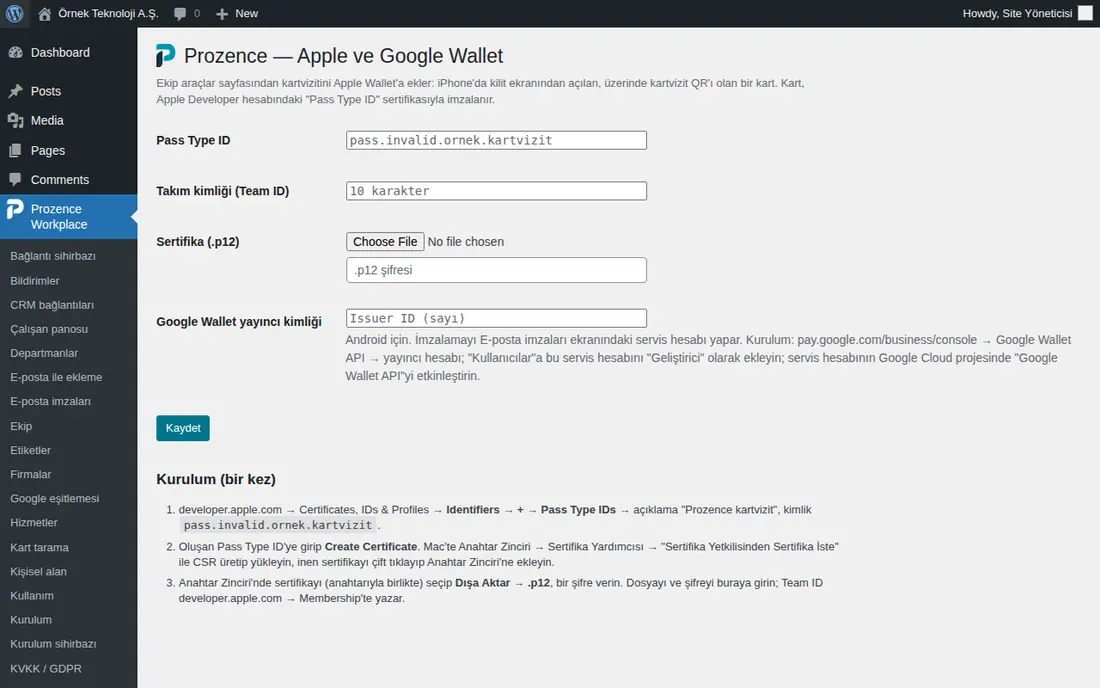Image resolution: width=1100 pixels, height=688 pixels.
Task: Click the Prozence — Apple ve Google Wallet title
Action: (344, 55)
